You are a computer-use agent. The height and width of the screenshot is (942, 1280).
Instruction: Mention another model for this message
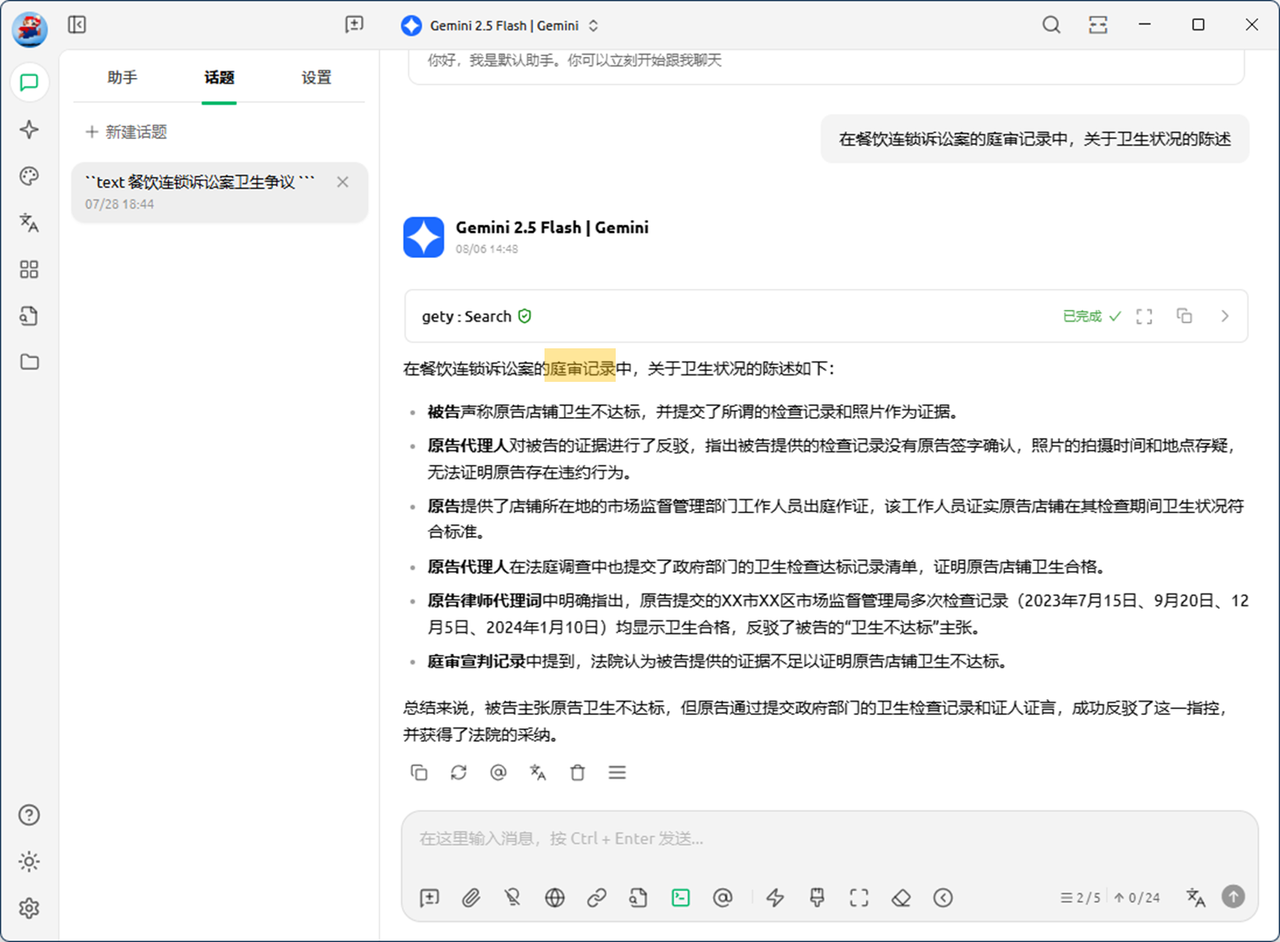498,772
